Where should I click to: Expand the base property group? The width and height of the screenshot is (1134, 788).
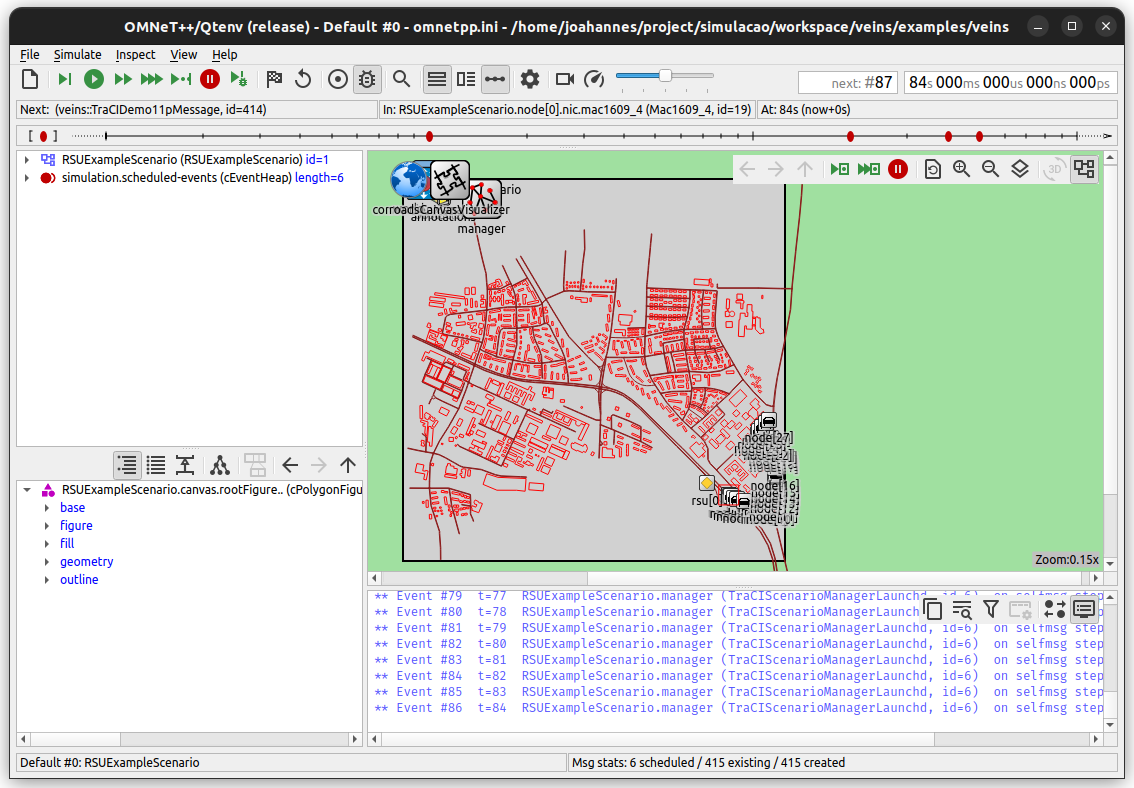[47, 508]
